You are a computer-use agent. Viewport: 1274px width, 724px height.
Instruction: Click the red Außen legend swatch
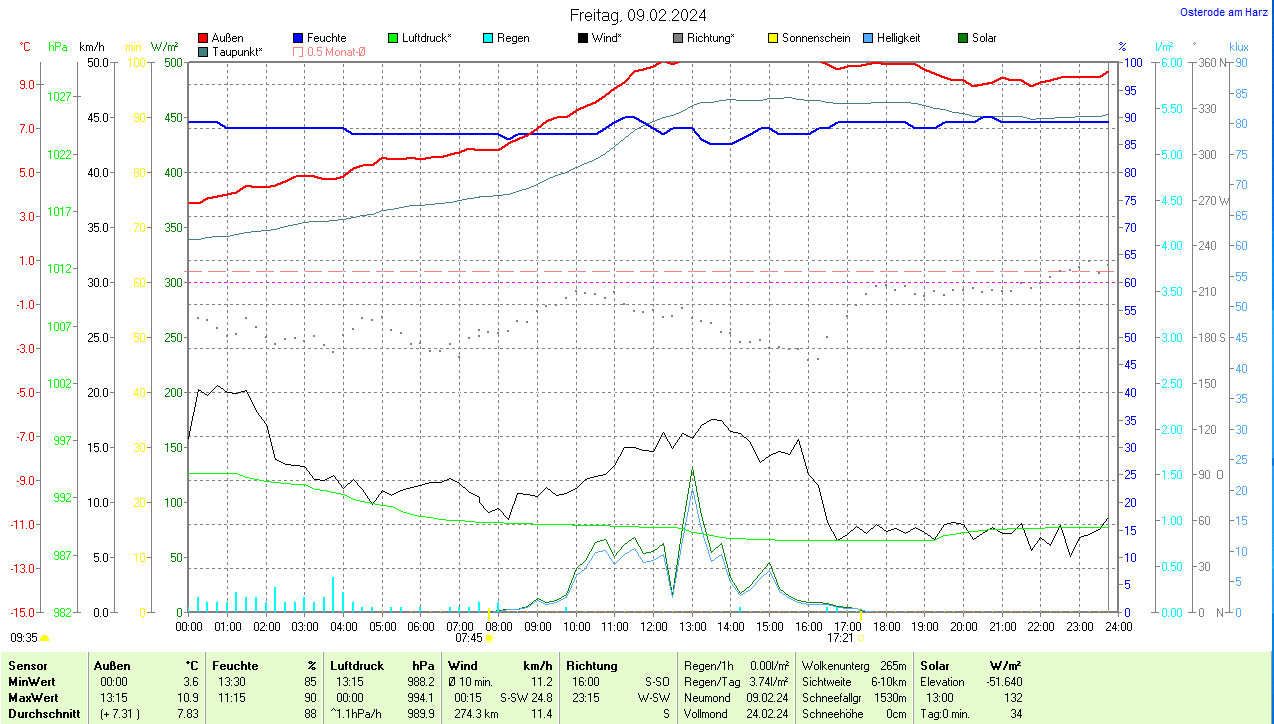(x=203, y=38)
